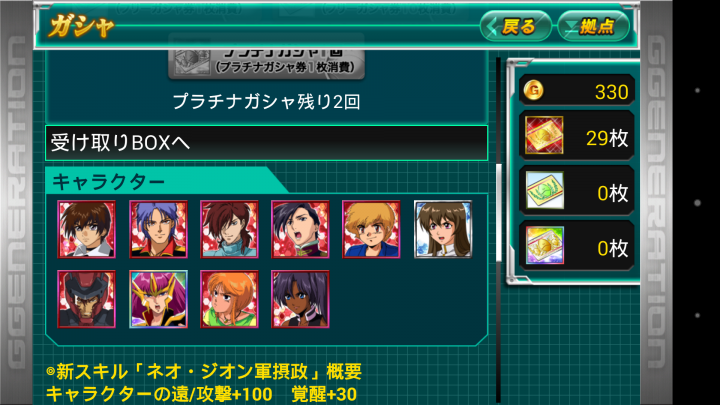
Task: Select the red-helmeted masked character portrait
Action: pyautogui.click(x=86, y=299)
